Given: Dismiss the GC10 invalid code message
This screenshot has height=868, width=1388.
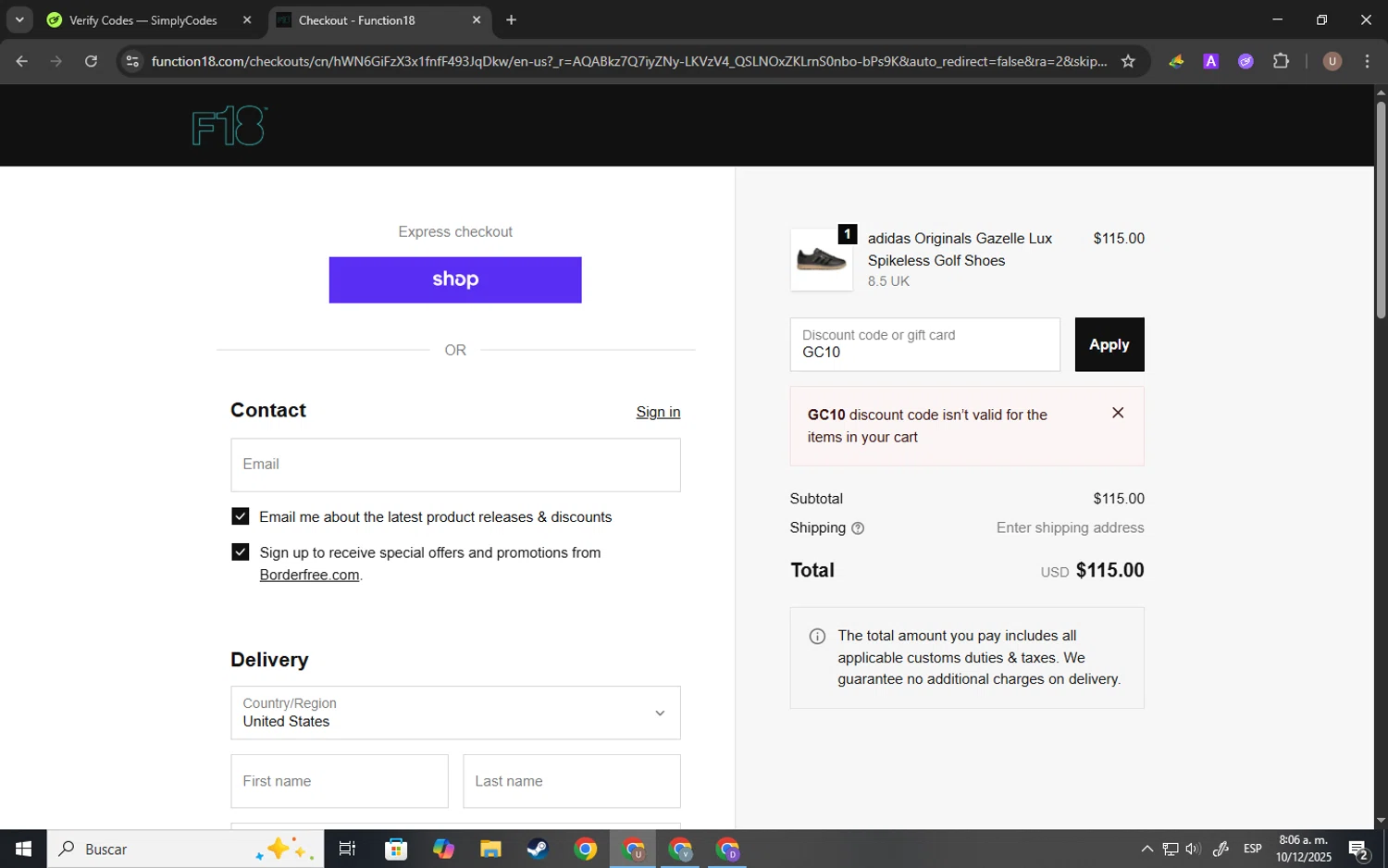Looking at the screenshot, I should pyautogui.click(x=1118, y=413).
